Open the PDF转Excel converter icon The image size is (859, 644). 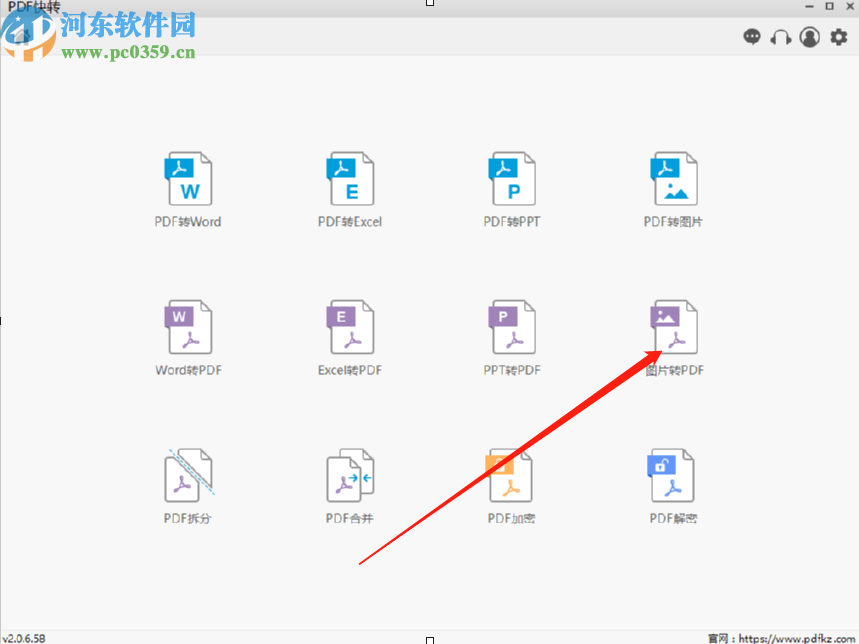point(350,179)
